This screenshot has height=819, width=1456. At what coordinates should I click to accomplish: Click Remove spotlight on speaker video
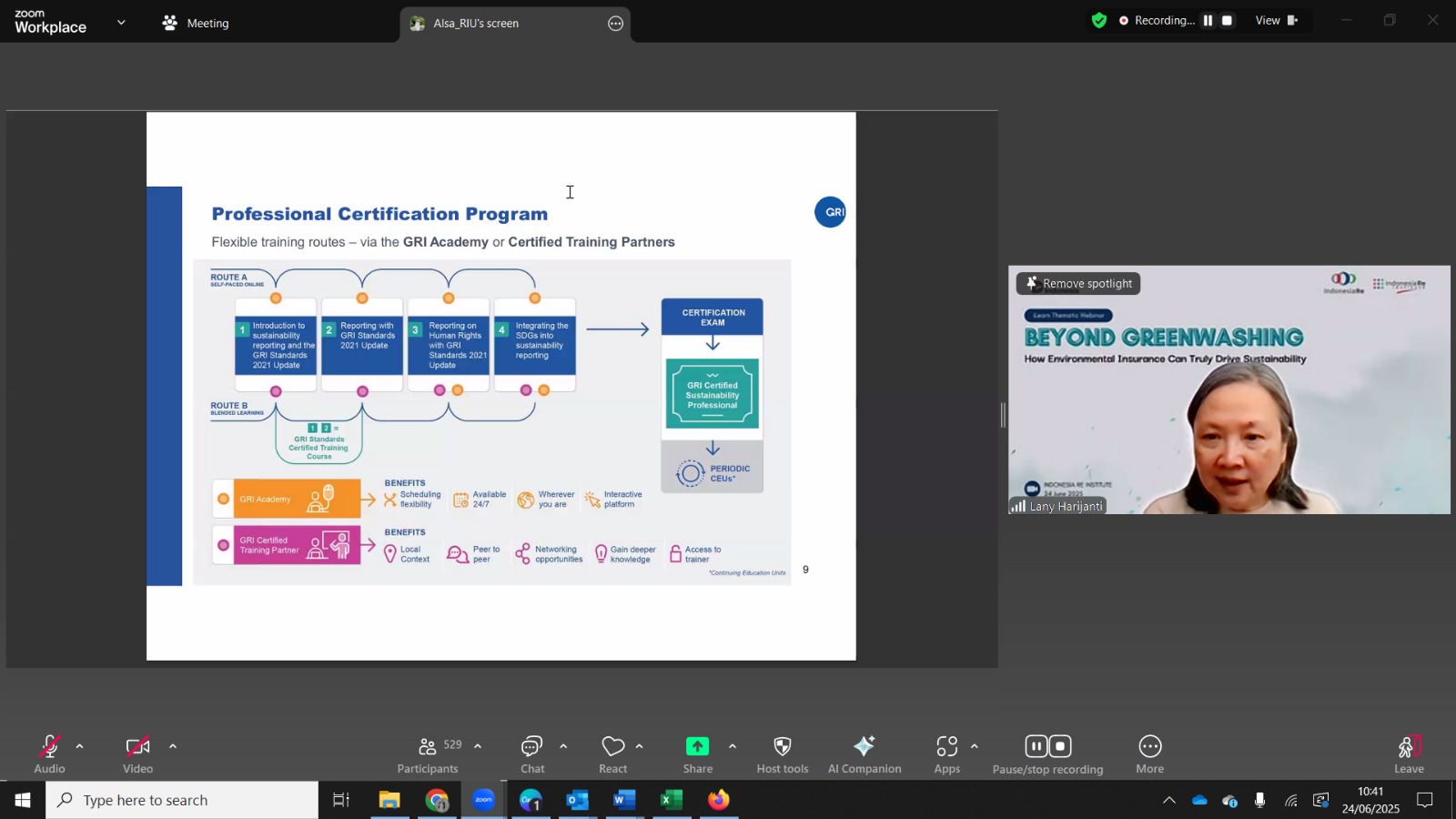(1078, 283)
